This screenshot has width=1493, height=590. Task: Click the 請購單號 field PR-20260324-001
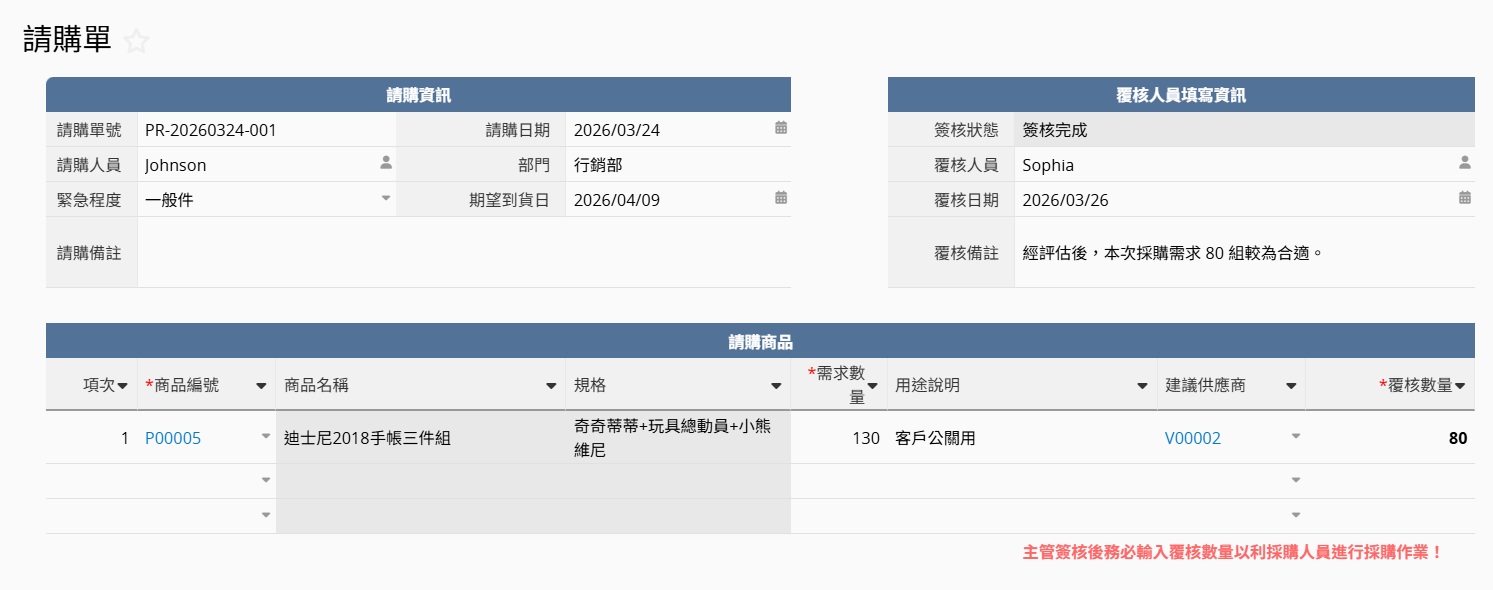coord(265,130)
